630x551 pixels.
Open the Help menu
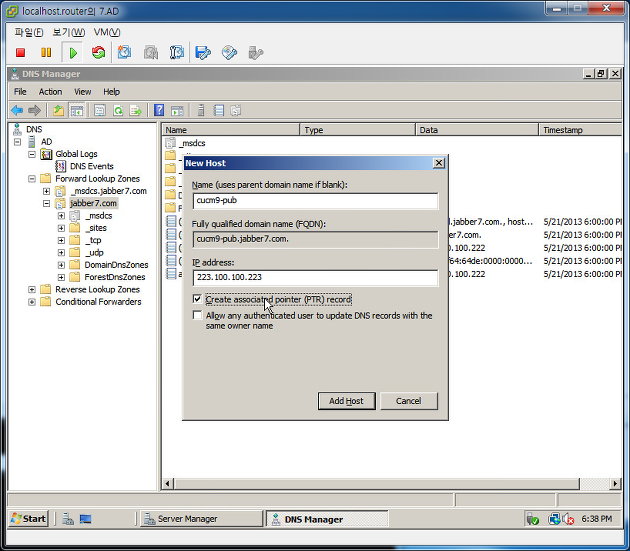coord(111,92)
